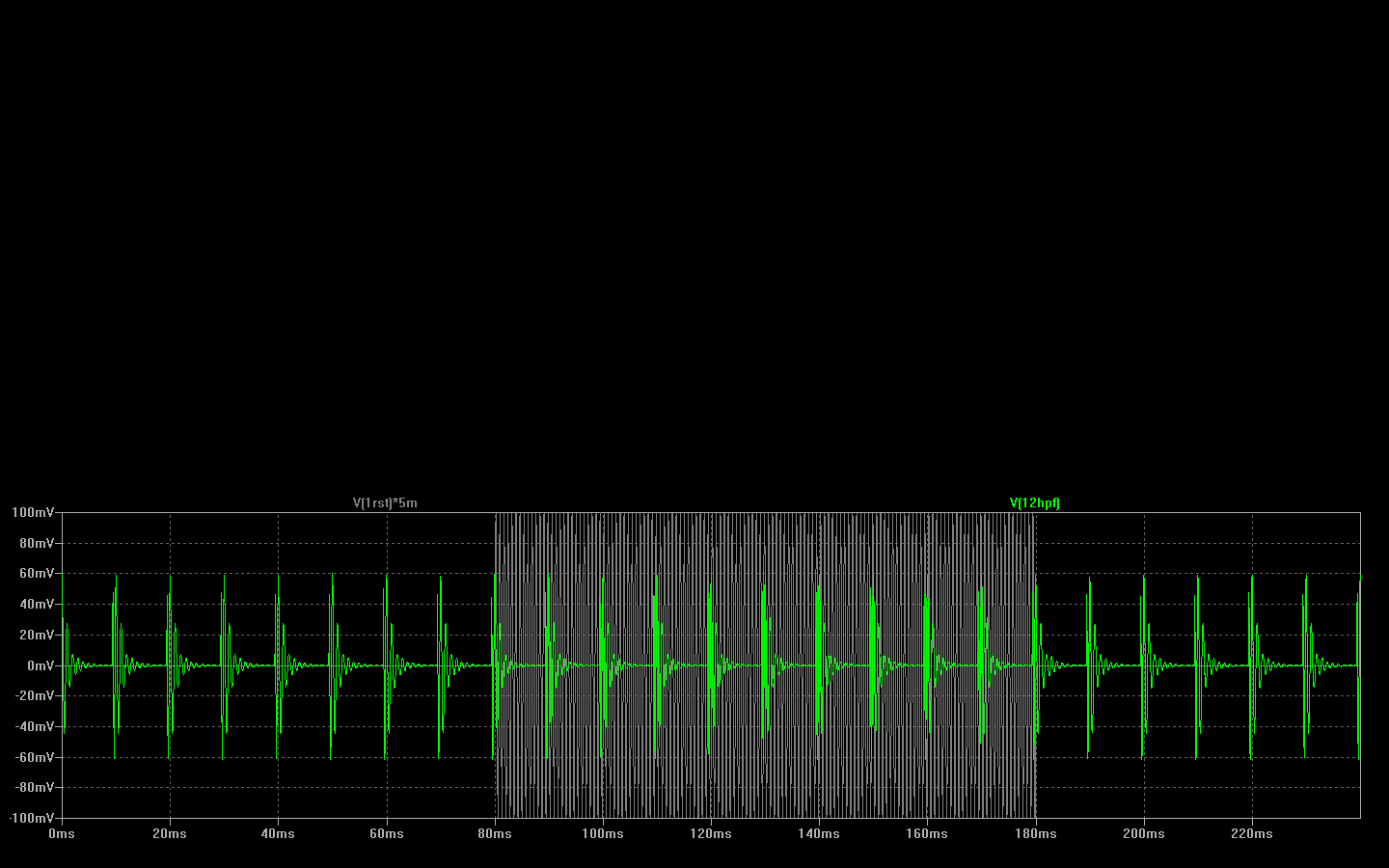Click the 120ms time axis label
Viewport: 1389px width, 868px height.
point(711,833)
